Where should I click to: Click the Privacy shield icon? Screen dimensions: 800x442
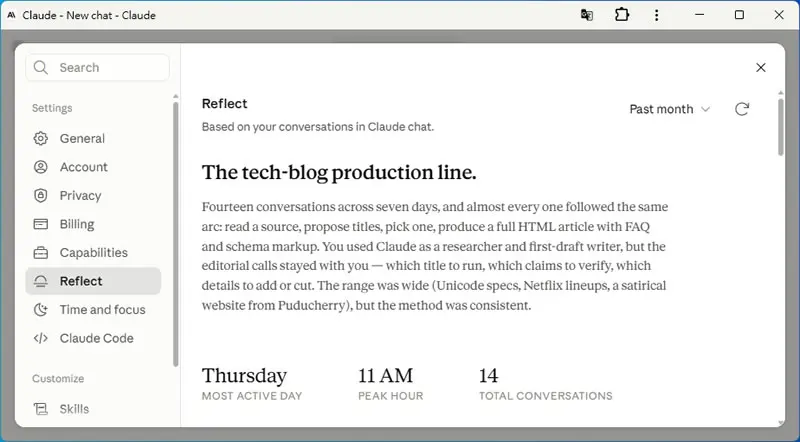point(40,195)
